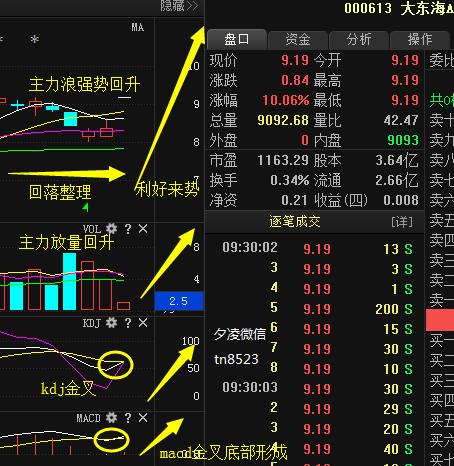Click the blue 2.5 volume axis marker
This screenshot has height=466, width=454.
179,301
